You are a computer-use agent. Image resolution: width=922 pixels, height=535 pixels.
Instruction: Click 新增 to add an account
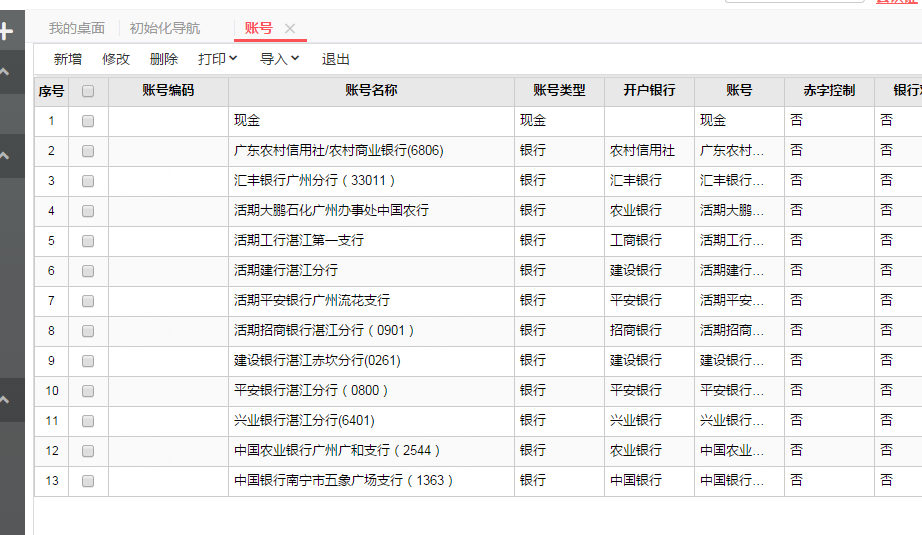click(x=68, y=59)
